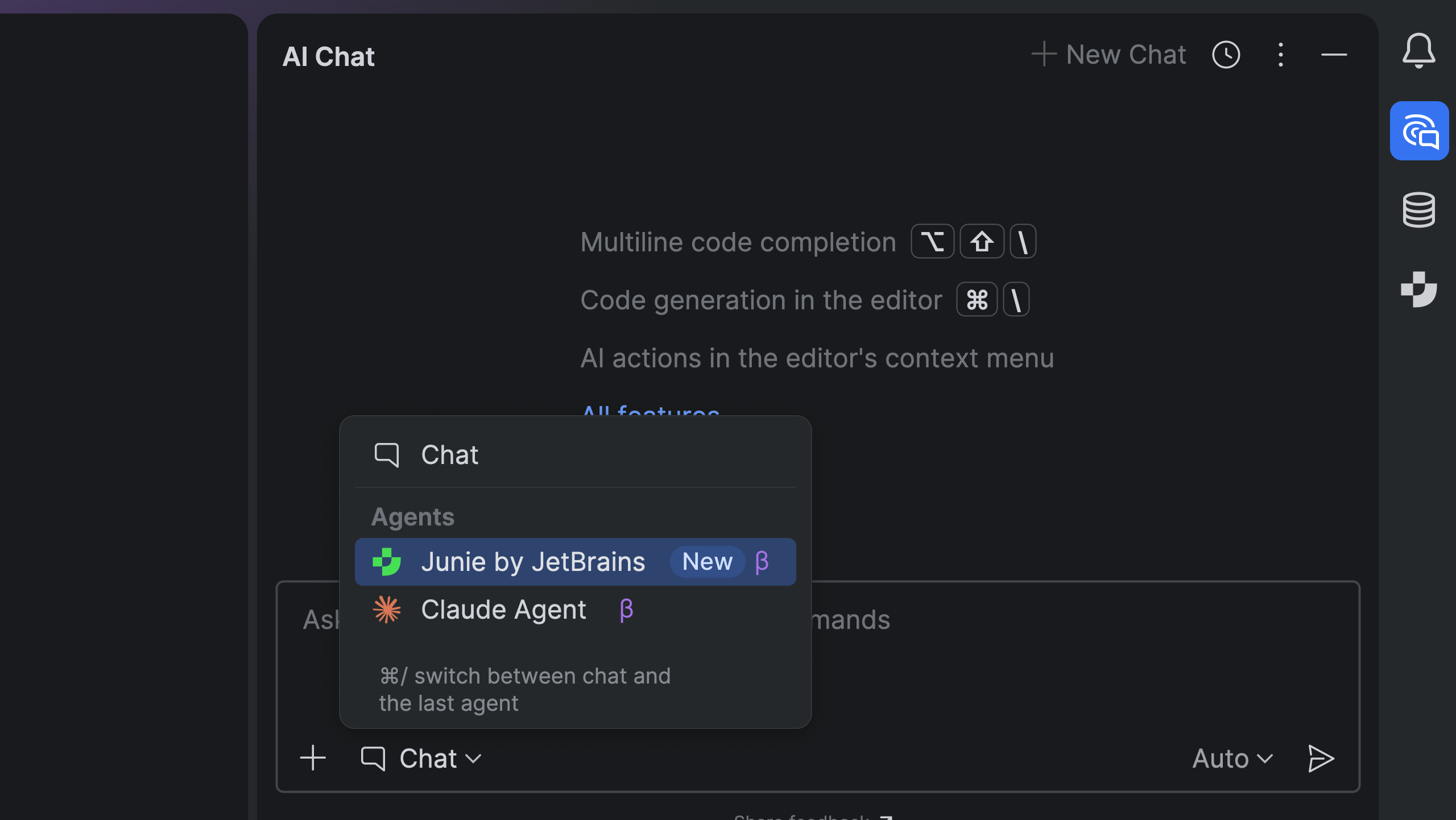
Task: Open the Junie tool window icon
Action: (1418, 289)
